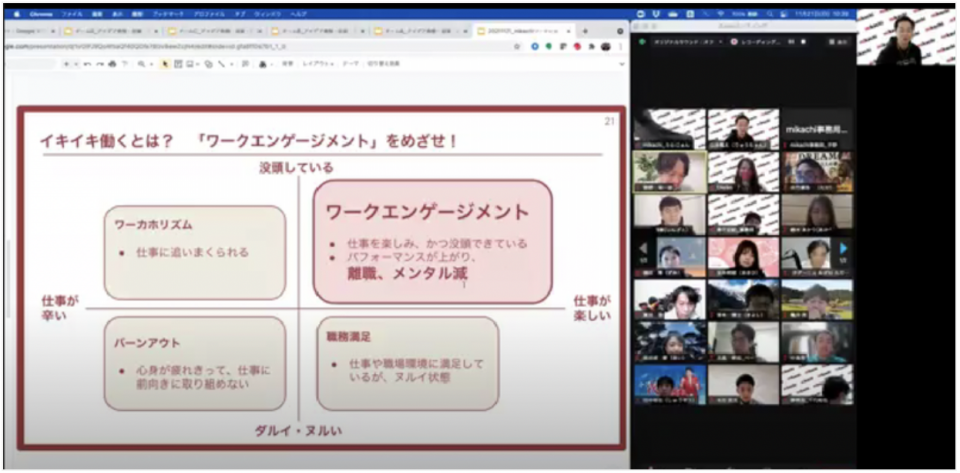Open the 編集 menu
This screenshot has width=960, height=473.
tap(97, 14)
